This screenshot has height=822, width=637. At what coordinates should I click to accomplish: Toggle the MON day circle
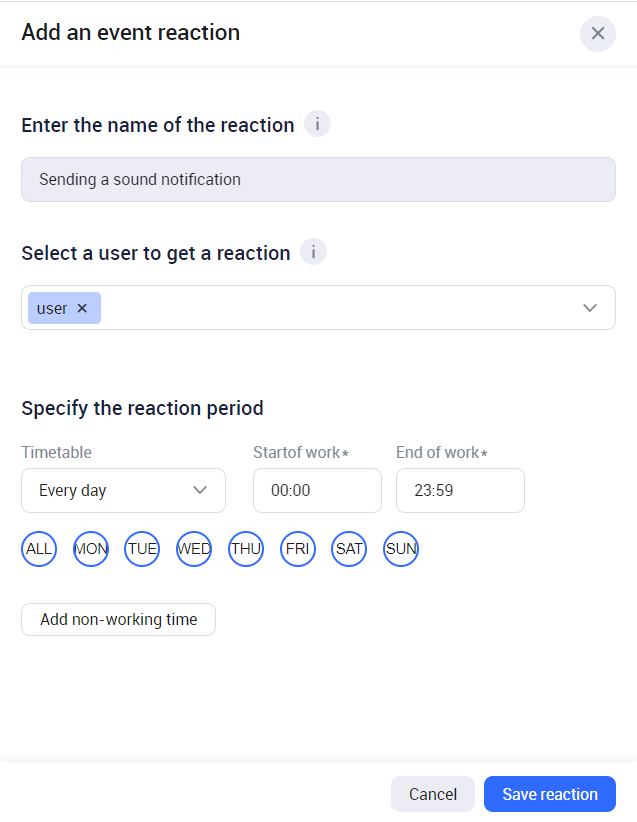click(91, 549)
